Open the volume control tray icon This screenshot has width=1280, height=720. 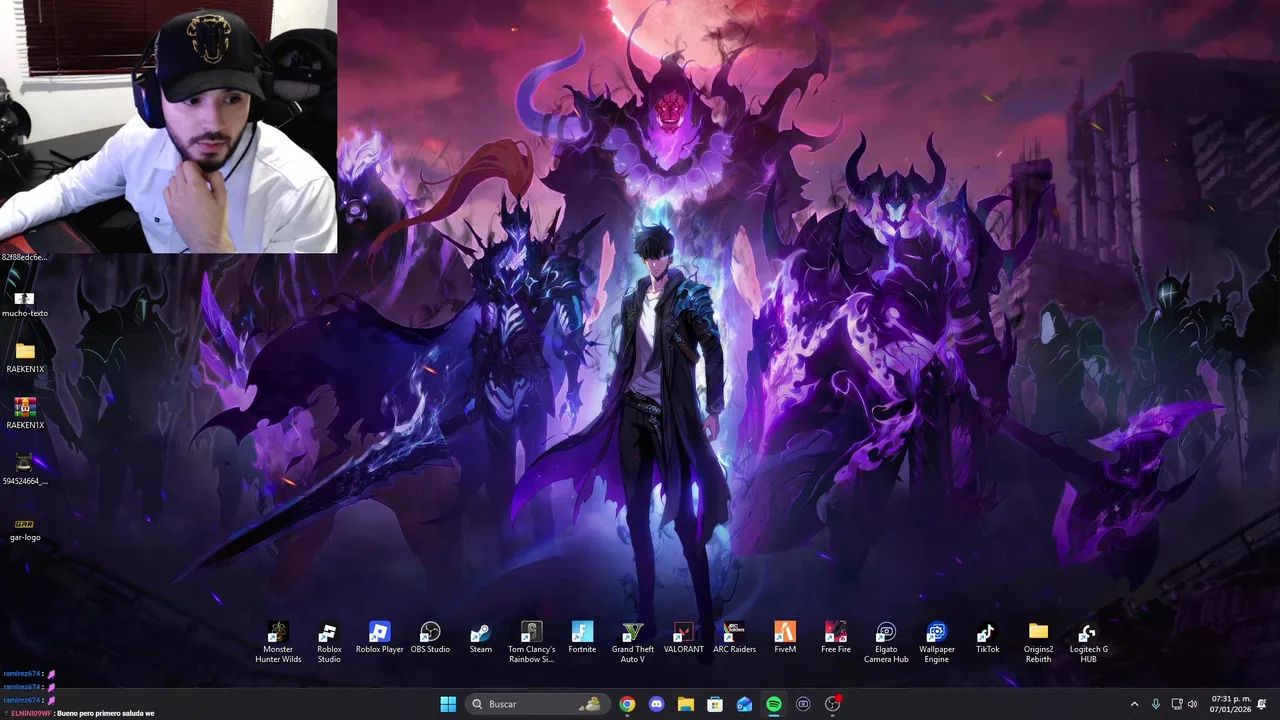[x=1192, y=704]
